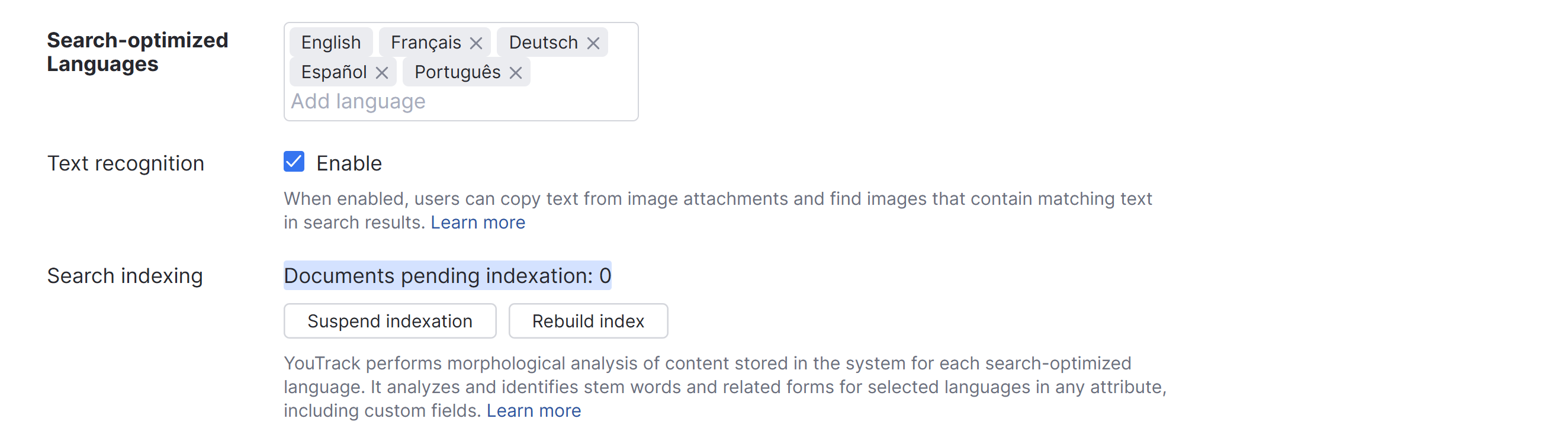Open Learn more about text recognition
The image size is (1568, 444).
(x=478, y=222)
